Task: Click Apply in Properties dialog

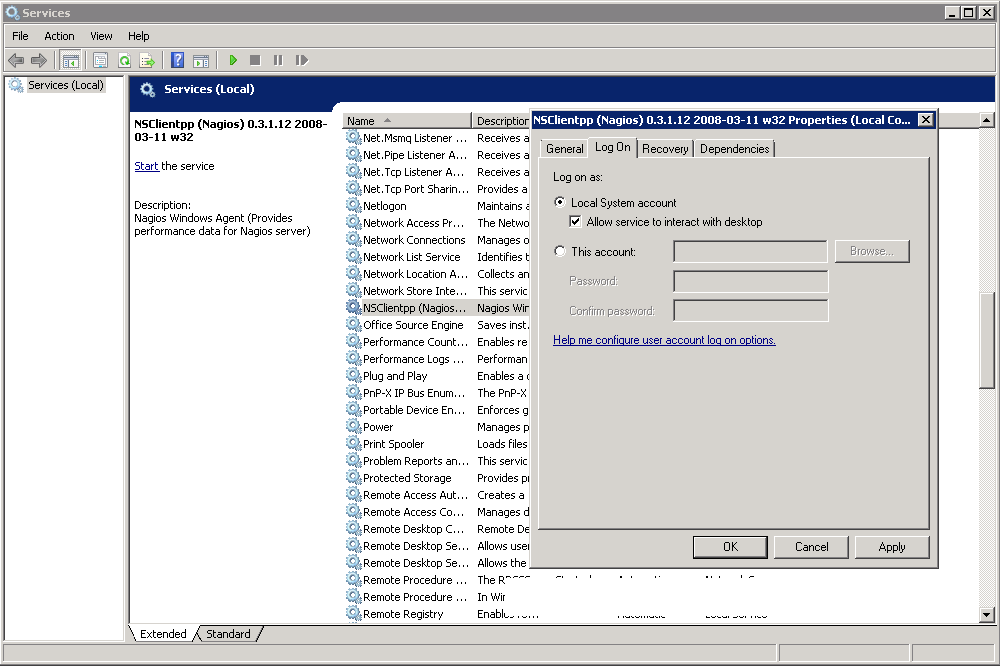Action: (892, 547)
